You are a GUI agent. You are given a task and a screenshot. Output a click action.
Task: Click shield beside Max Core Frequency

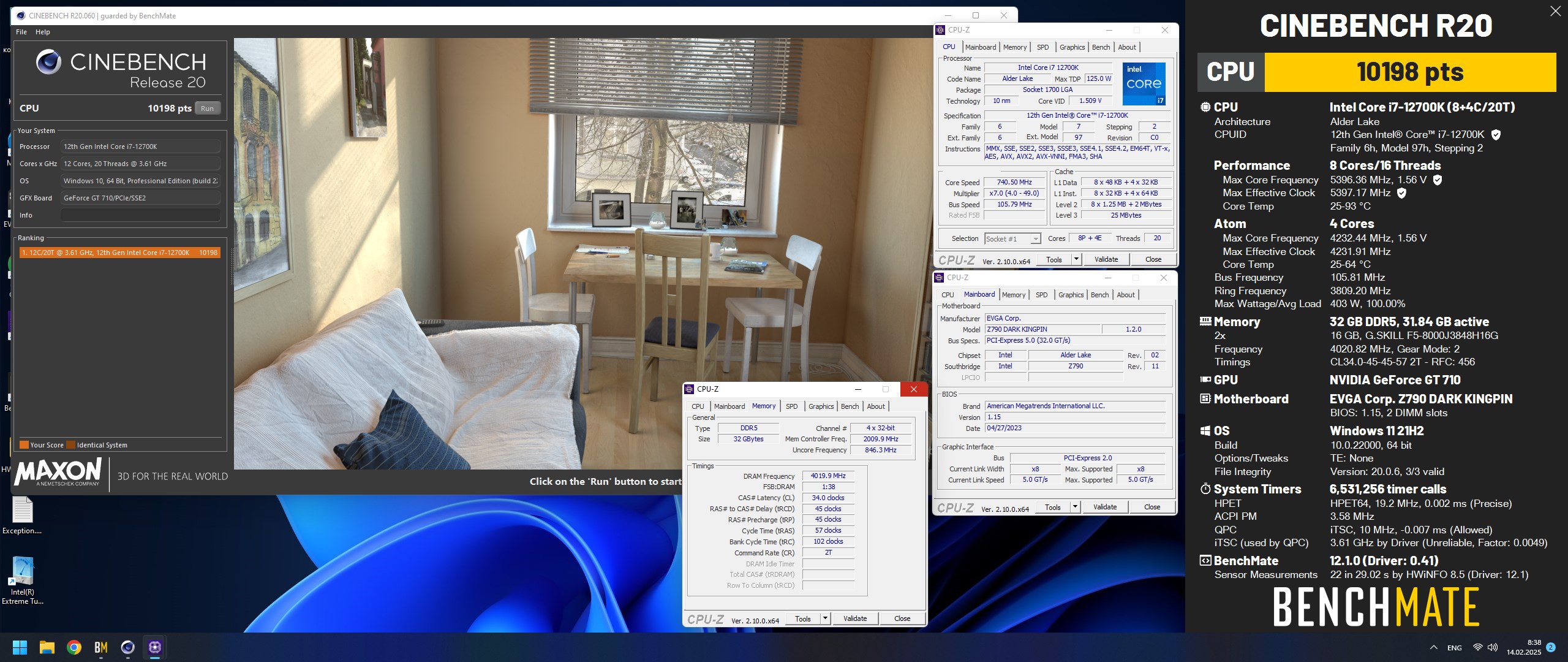pyautogui.click(x=1438, y=180)
